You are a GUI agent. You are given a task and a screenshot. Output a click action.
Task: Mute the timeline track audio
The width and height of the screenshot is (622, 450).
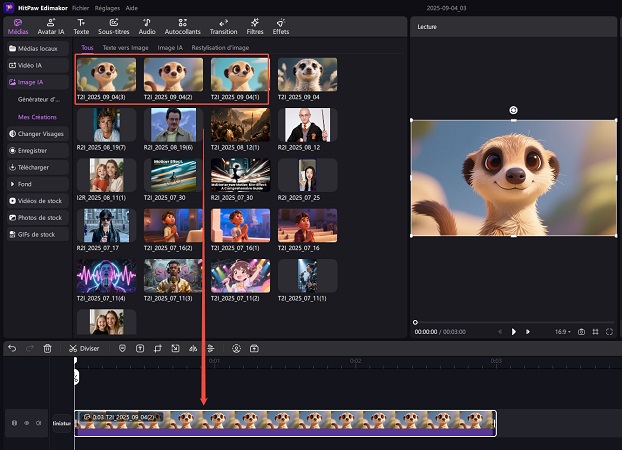[x=38, y=423]
